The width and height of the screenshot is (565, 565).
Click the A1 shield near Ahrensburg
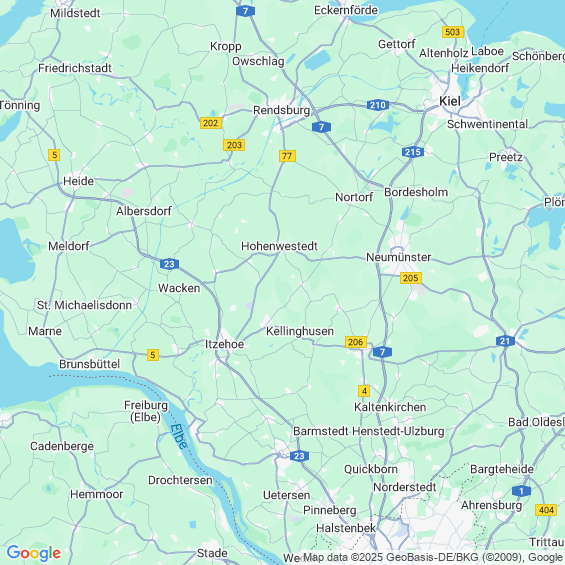[521, 491]
